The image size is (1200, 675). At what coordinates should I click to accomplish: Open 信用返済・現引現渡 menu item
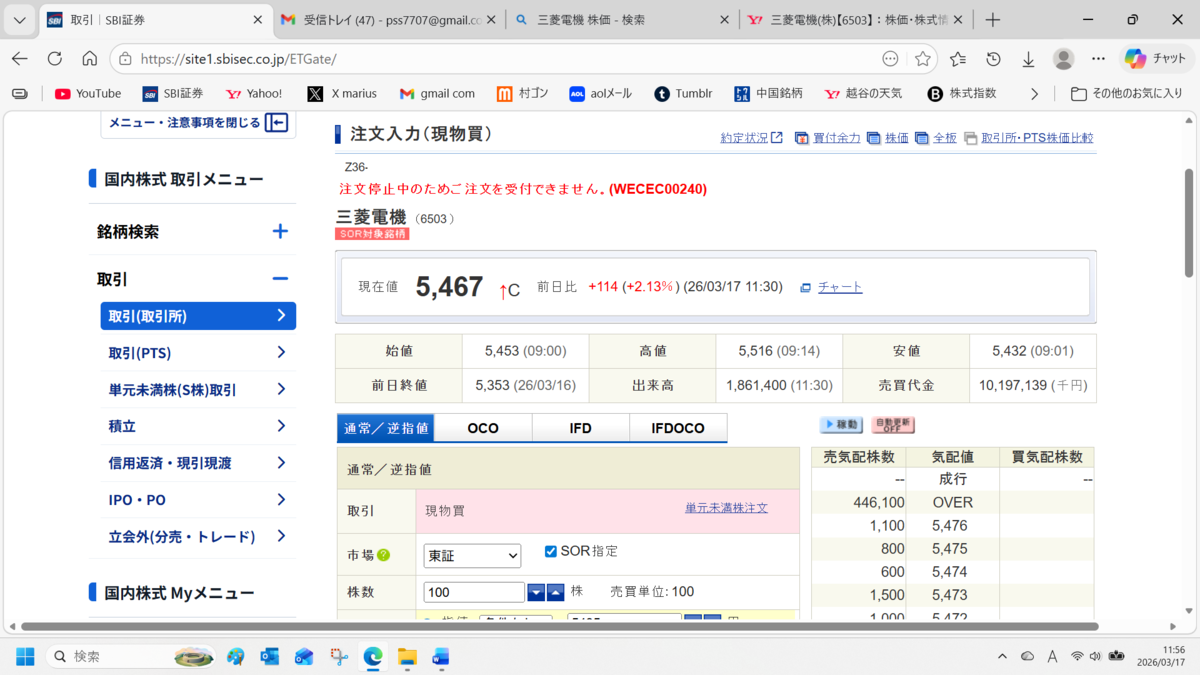(x=198, y=463)
